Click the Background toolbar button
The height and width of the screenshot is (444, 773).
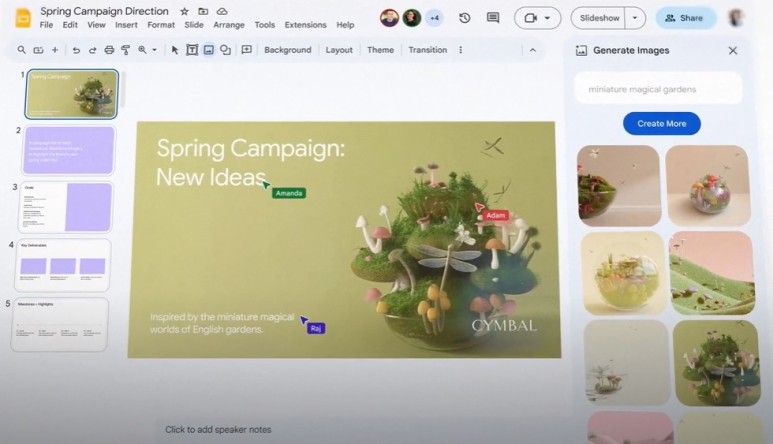point(288,50)
